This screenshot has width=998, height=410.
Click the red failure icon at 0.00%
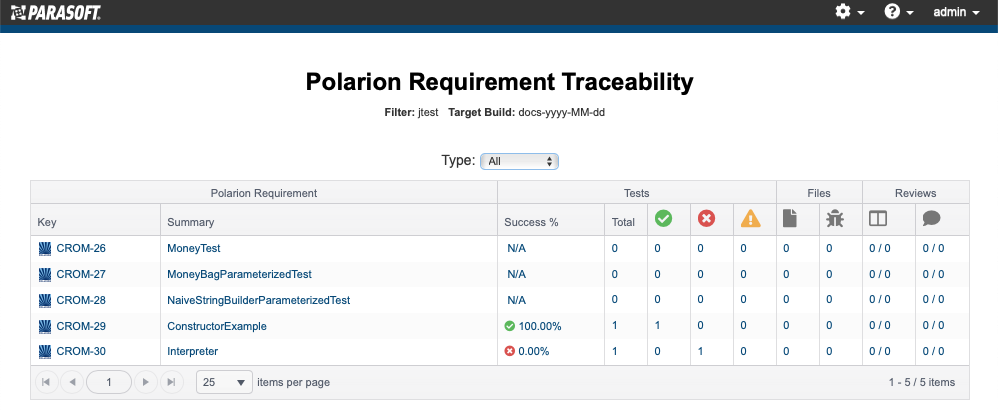tap(509, 351)
